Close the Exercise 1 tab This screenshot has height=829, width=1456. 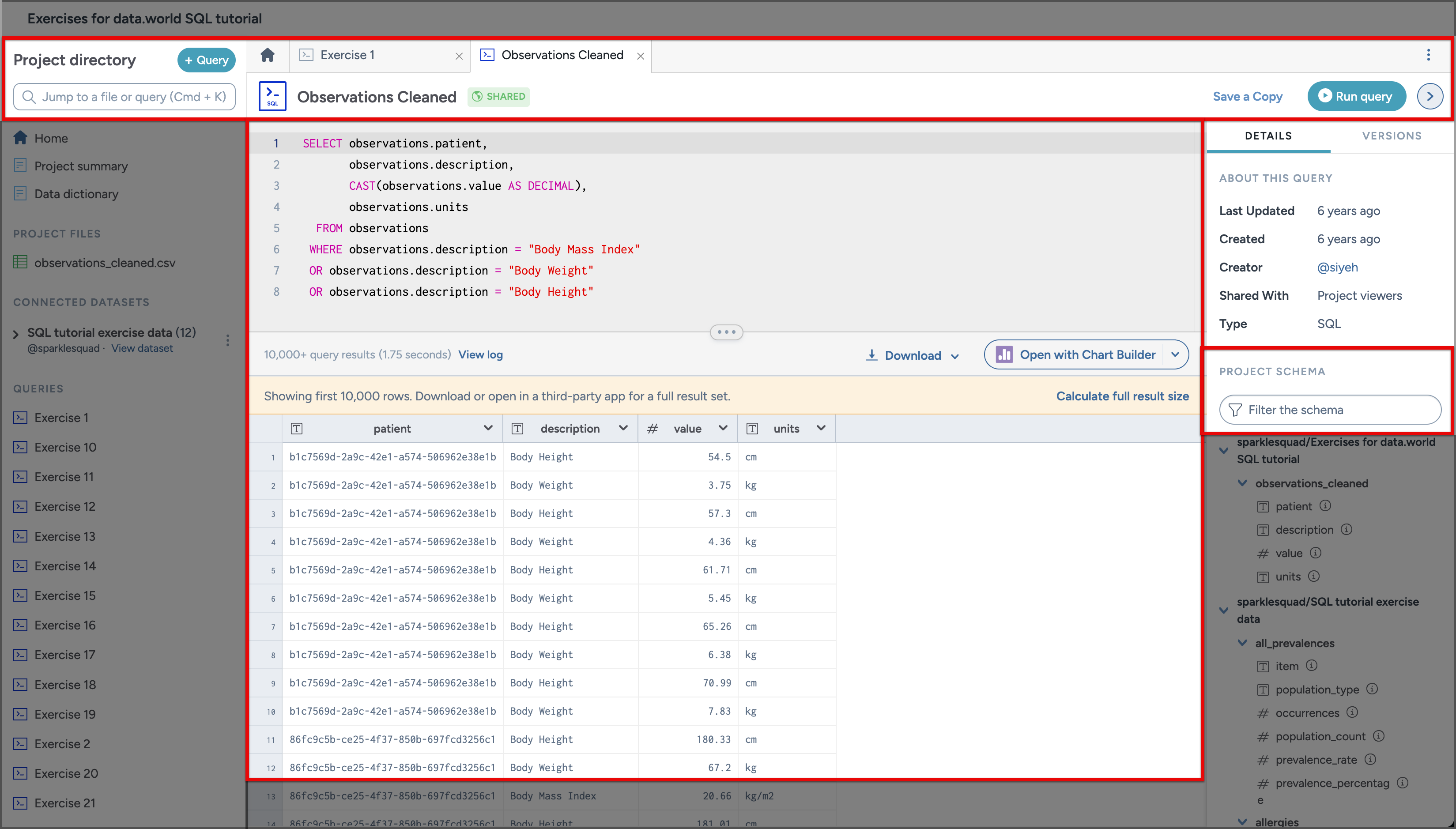459,56
